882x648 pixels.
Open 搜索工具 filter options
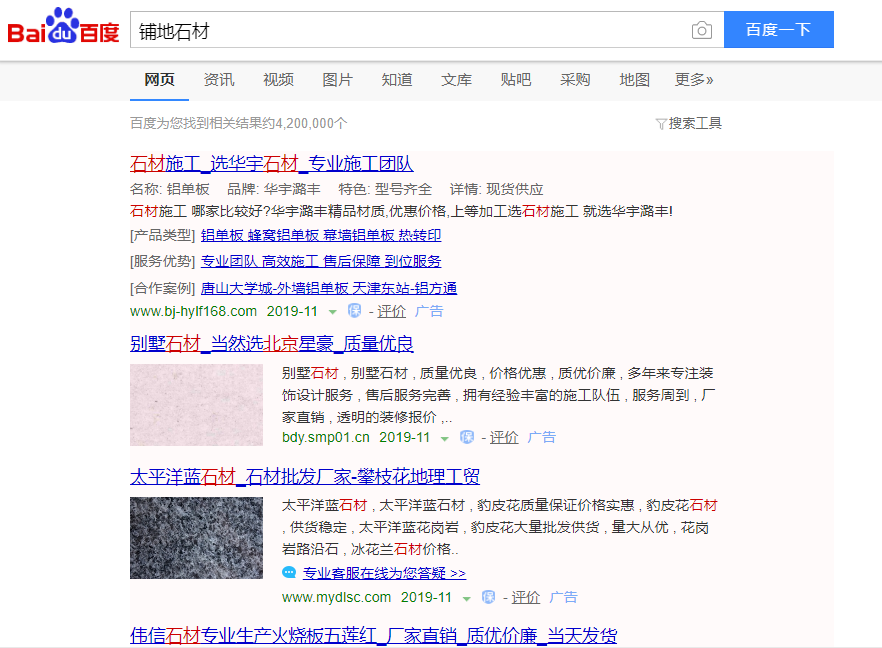[695, 123]
